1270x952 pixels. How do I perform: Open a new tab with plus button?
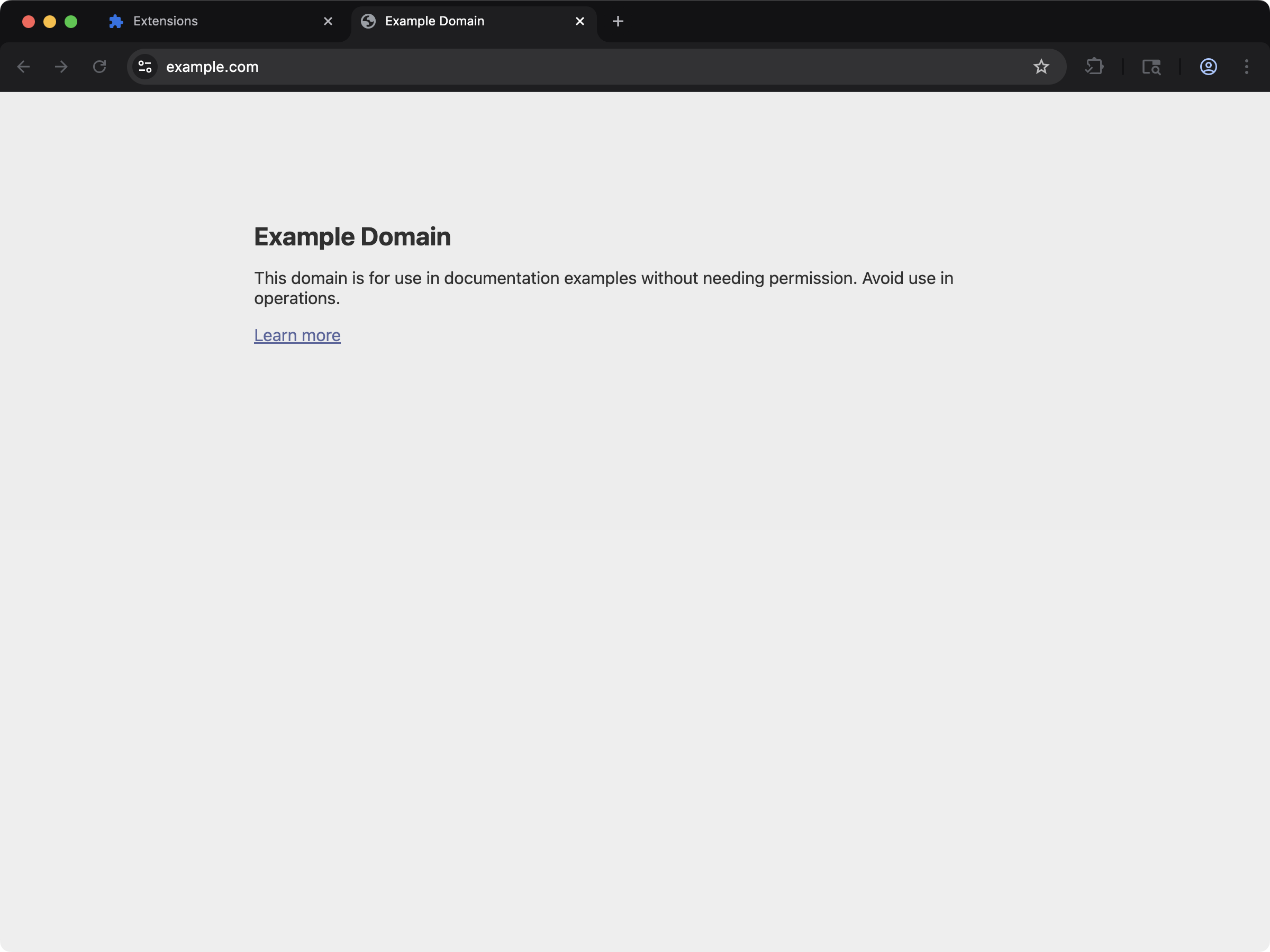tap(618, 21)
